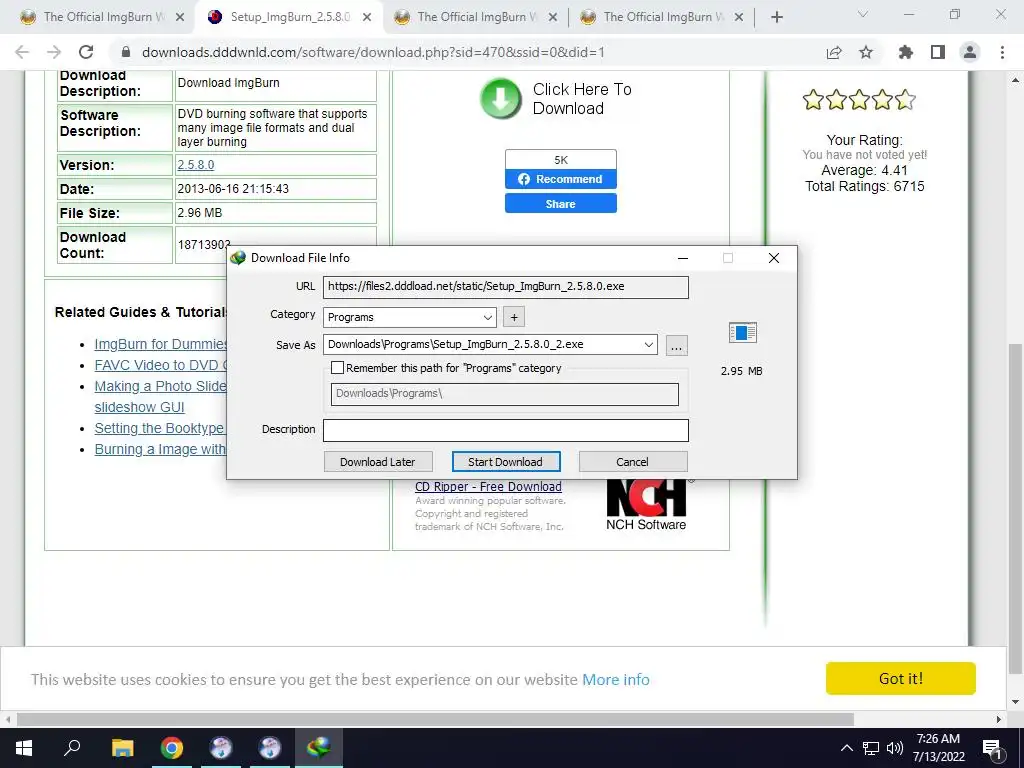Click the volume speaker tray icon
This screenshot has height=768, width=1024.
click(x=895, y=748)
